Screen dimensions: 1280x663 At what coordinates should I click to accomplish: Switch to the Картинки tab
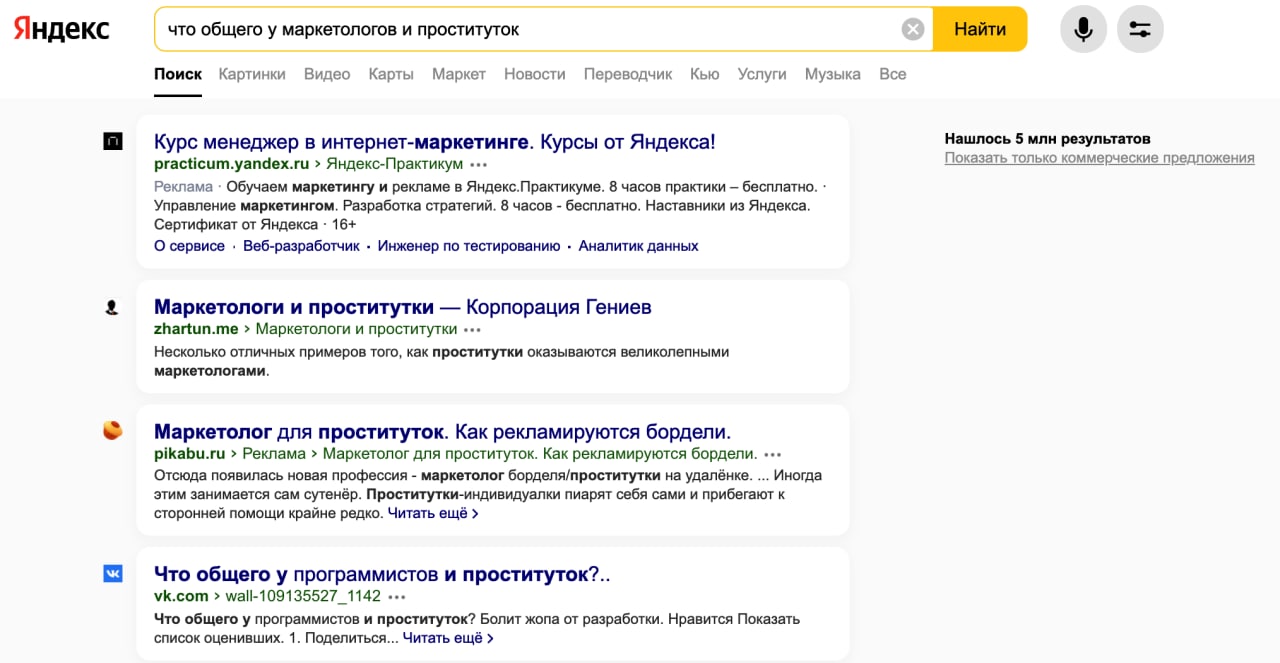[252, 74]
